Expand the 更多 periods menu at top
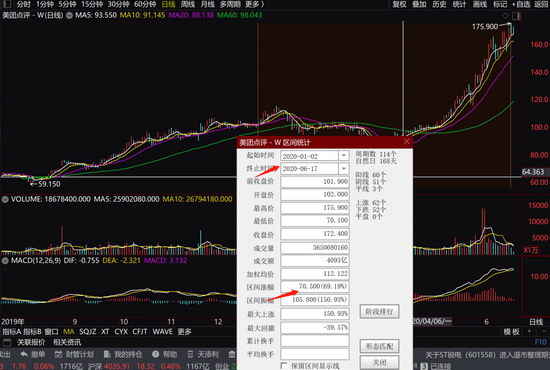 (x=255, y=4)
